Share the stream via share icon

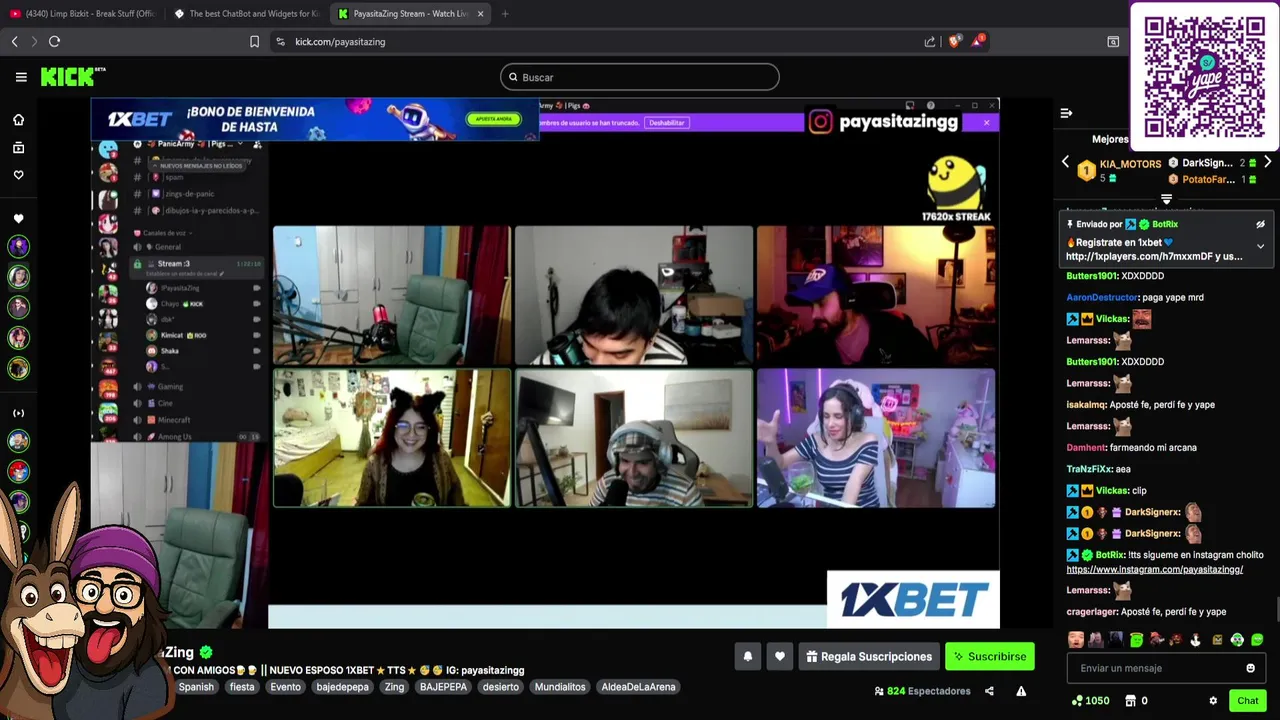(x=989, y=691)
